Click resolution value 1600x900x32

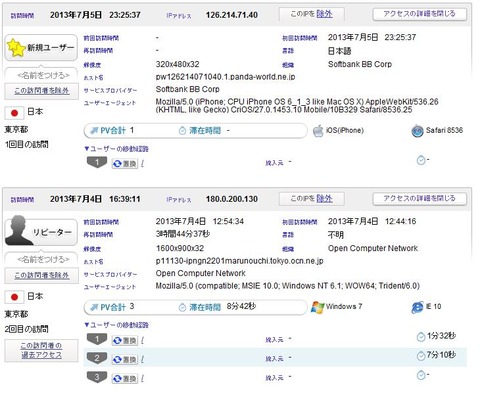pos(180,248)
